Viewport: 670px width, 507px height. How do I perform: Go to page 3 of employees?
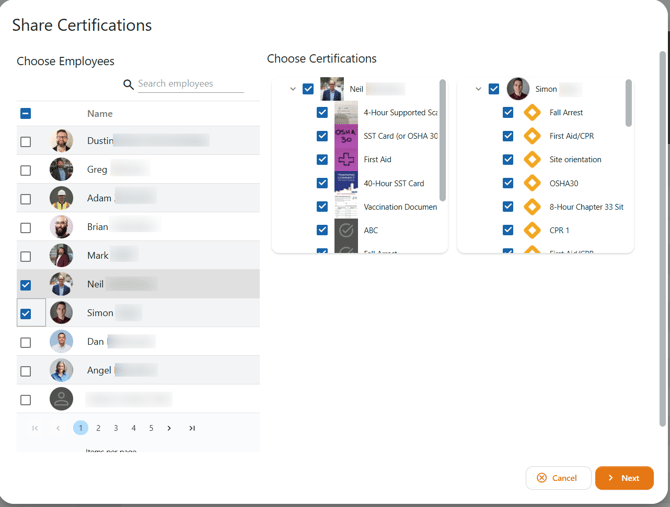[x=116, y=428]
